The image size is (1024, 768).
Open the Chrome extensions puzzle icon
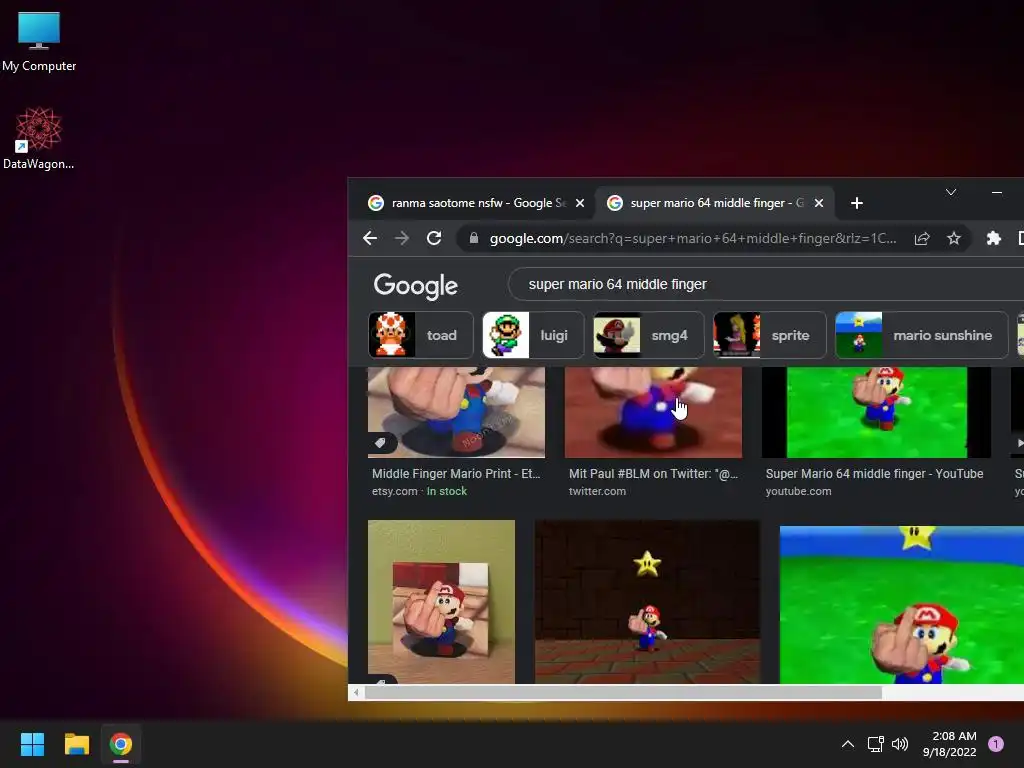(993, 238)
